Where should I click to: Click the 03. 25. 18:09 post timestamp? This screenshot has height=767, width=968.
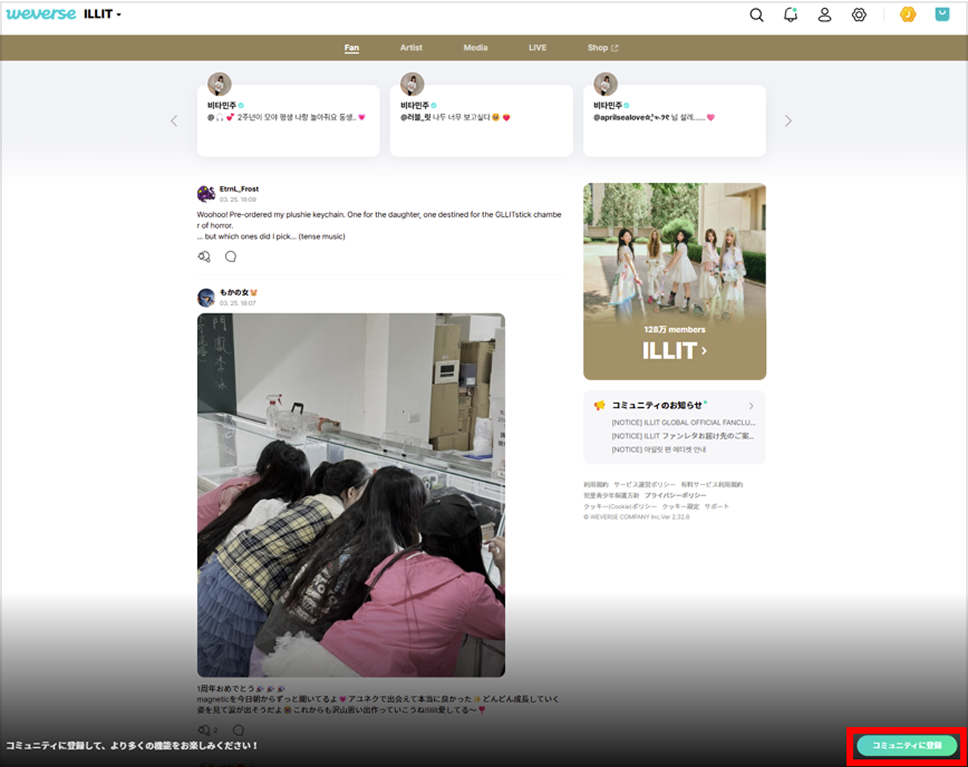238,199
